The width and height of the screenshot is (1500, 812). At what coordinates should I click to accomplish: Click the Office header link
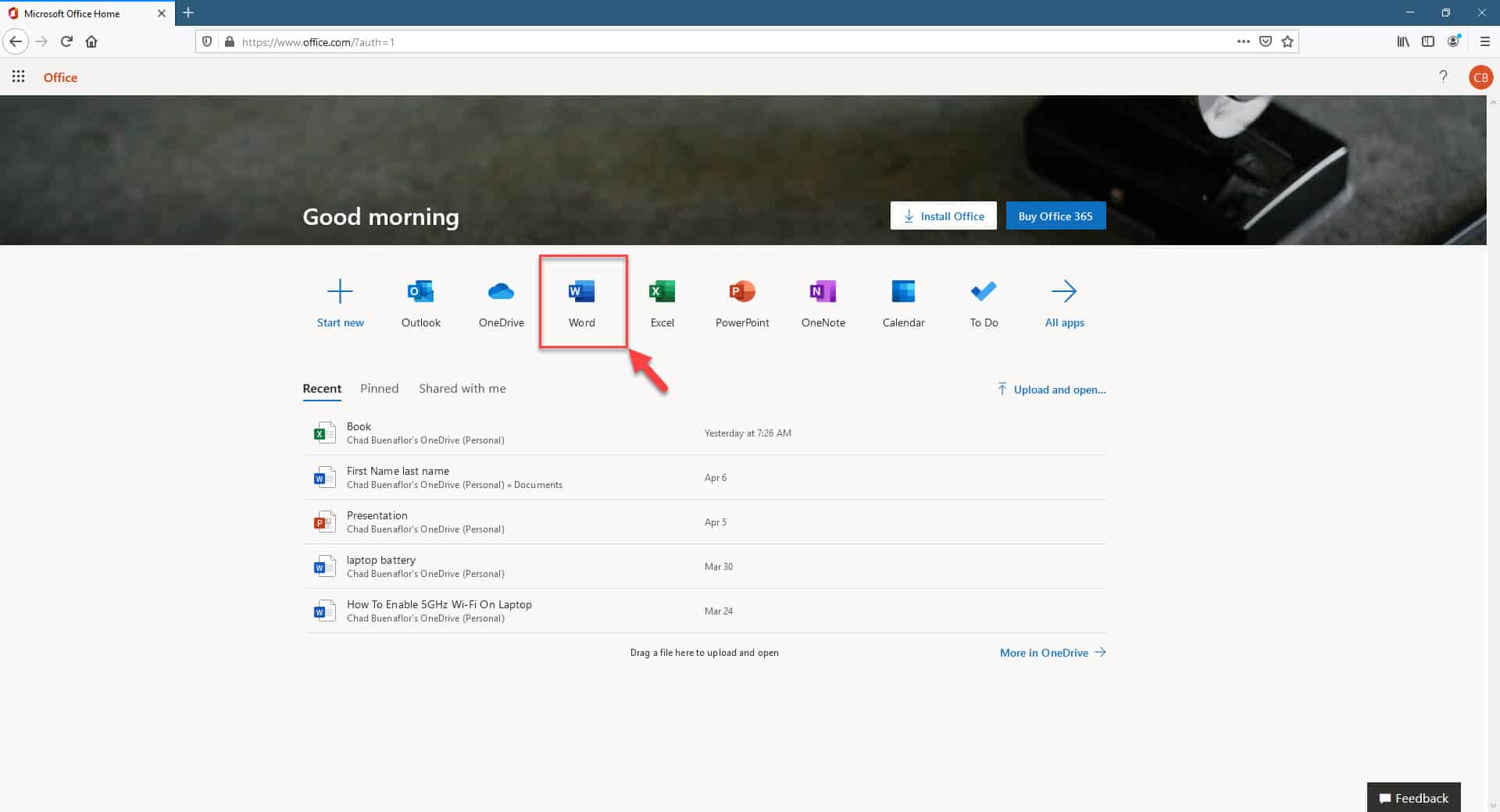[60, 77]
